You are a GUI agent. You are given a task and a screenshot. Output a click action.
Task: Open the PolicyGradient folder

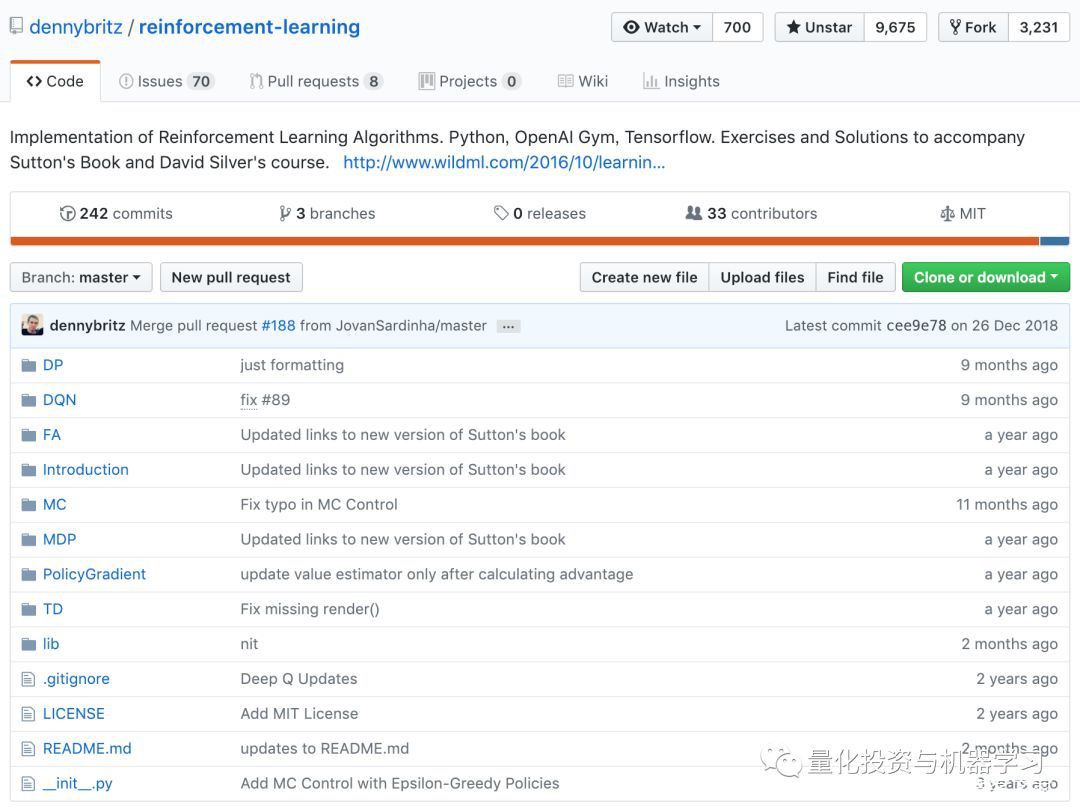point(94,574)
